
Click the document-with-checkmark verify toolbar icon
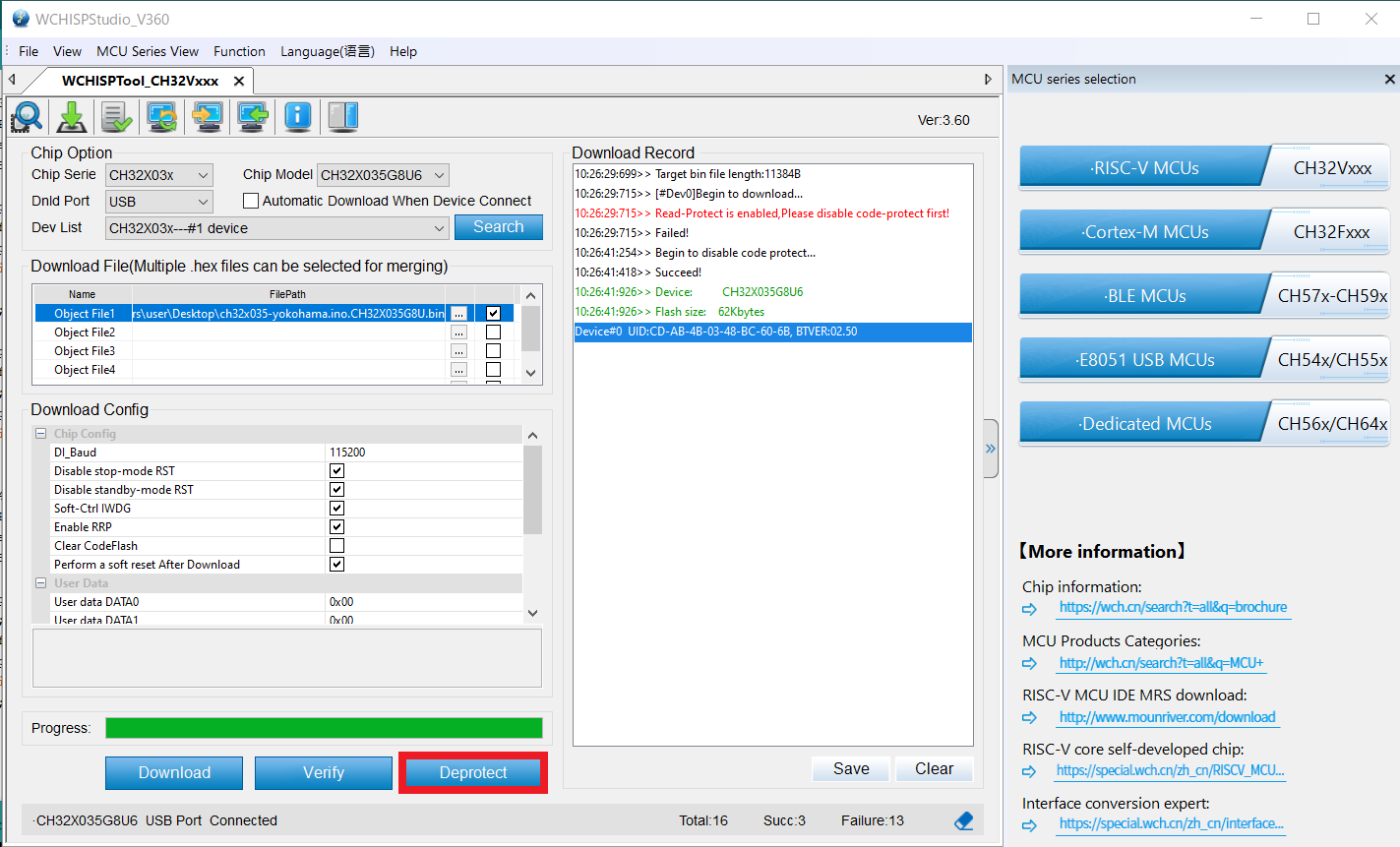[x=117, y=117]
